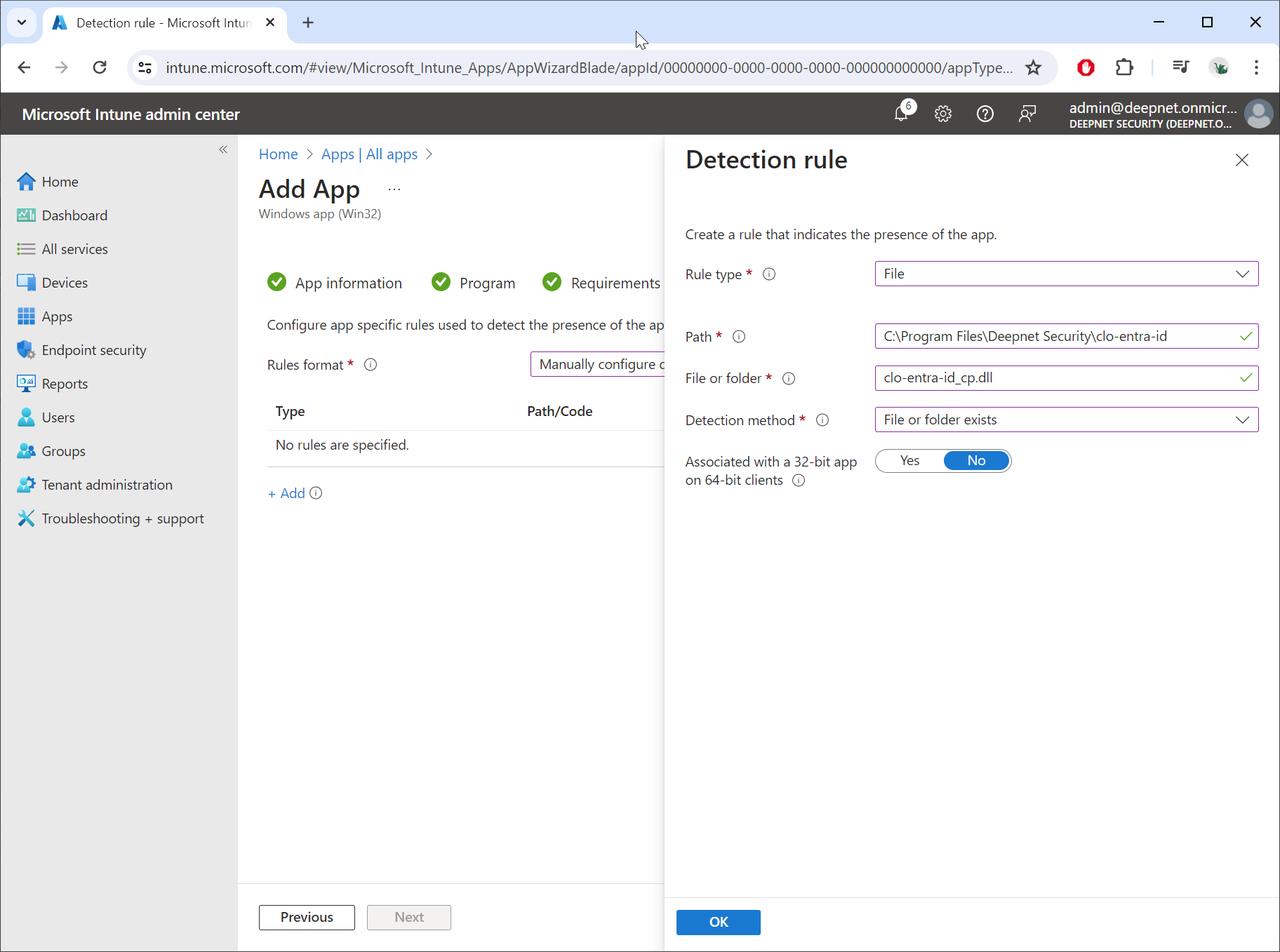This screenshot has height=952, width=1280.
Task: Open the notifications bell icon
Action: click(902, 113)
